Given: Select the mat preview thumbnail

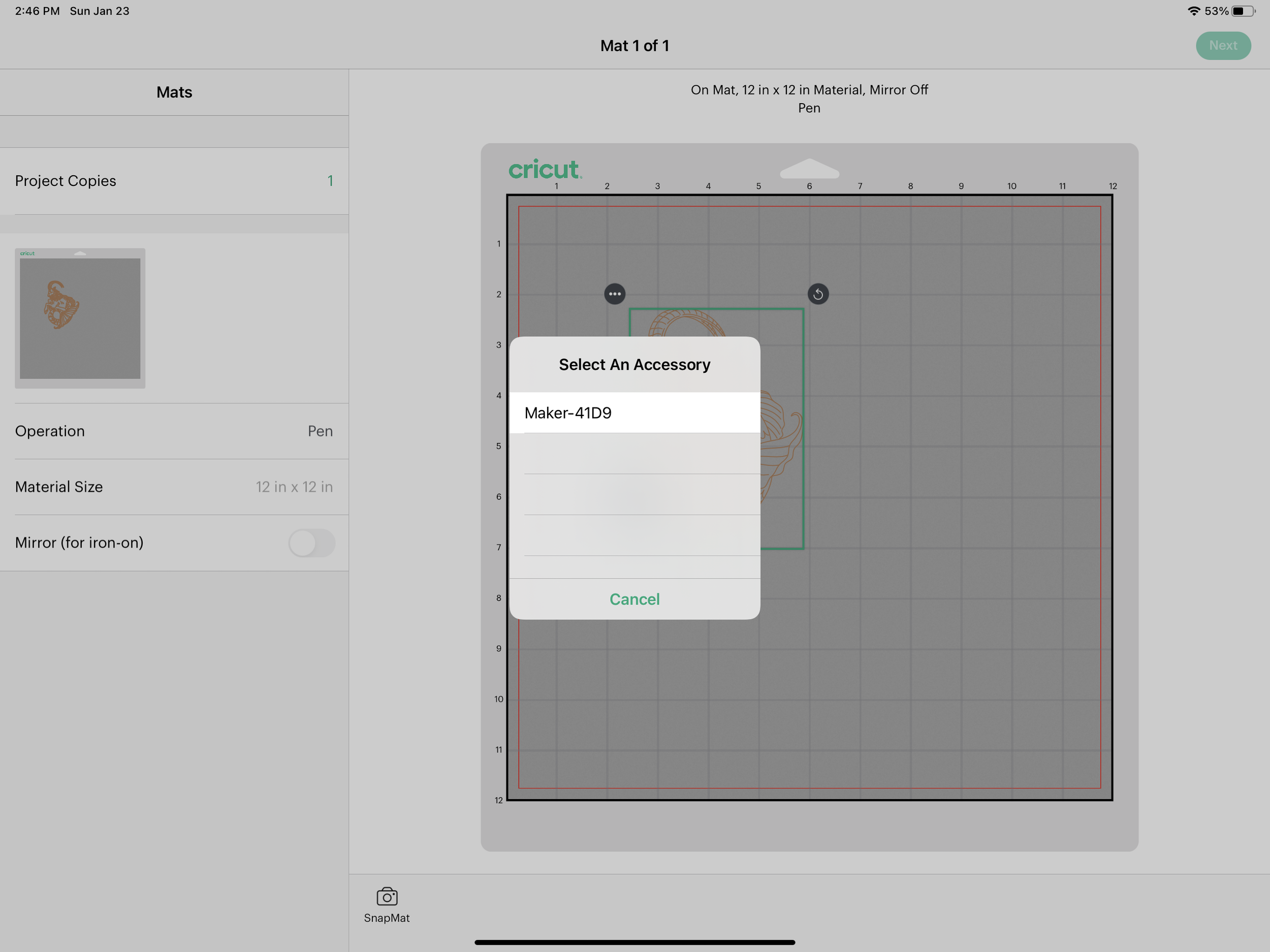Looking at the screenshot, I should tap(80, 318).
